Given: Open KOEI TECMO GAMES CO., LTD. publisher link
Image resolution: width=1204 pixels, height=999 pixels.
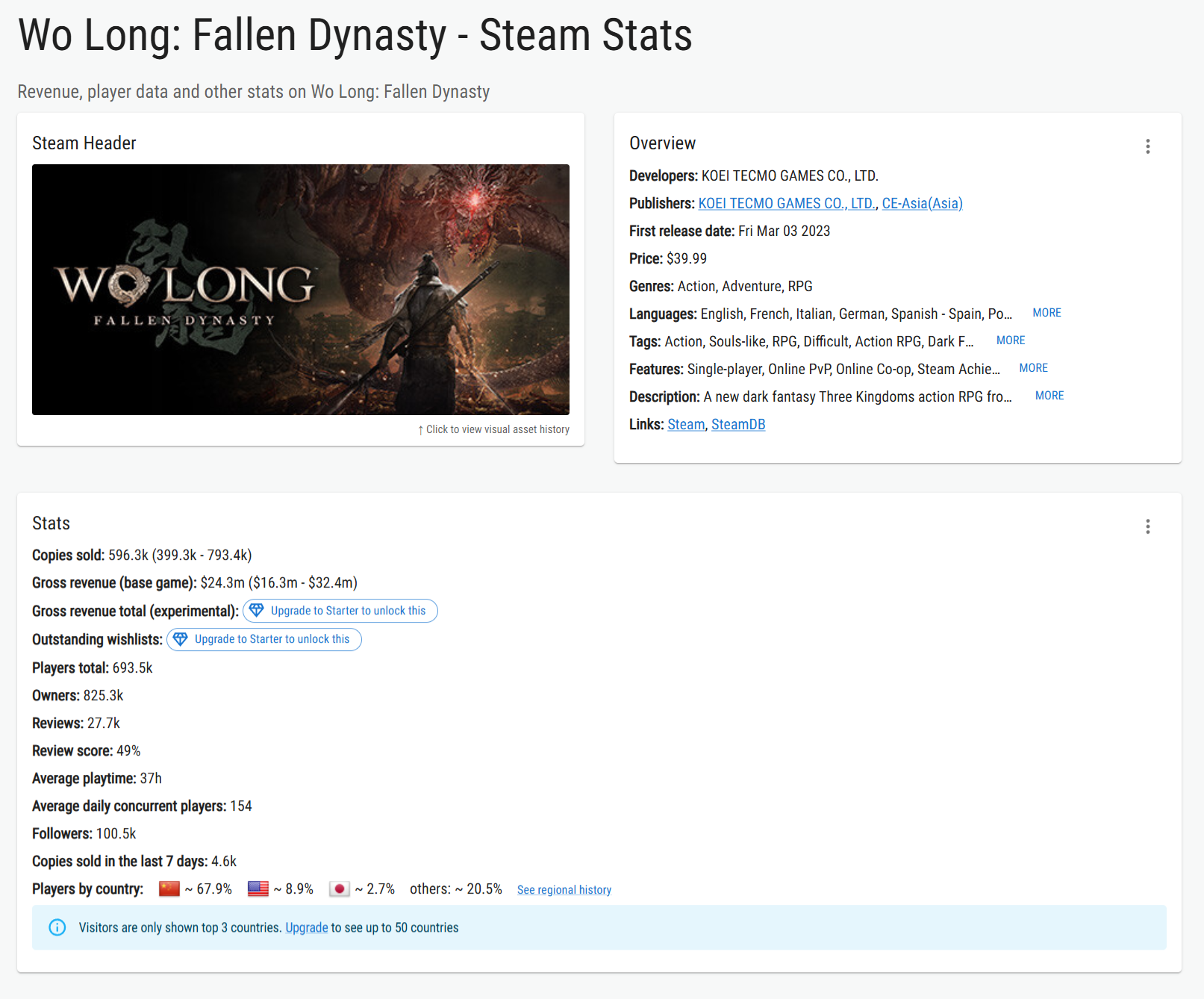Looking at the screenshot, I should coord(787,203).
